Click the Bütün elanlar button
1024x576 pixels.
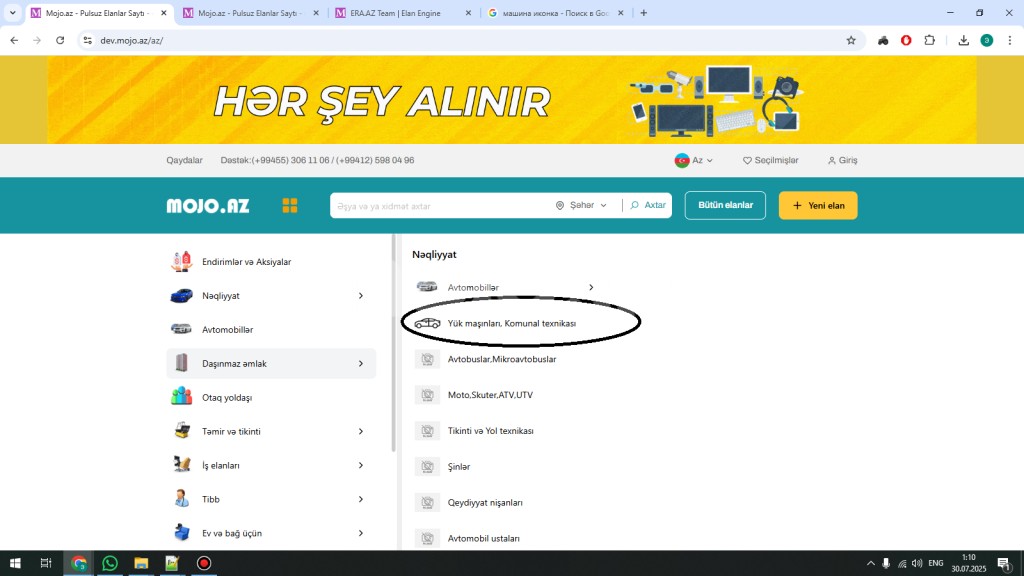725,205
